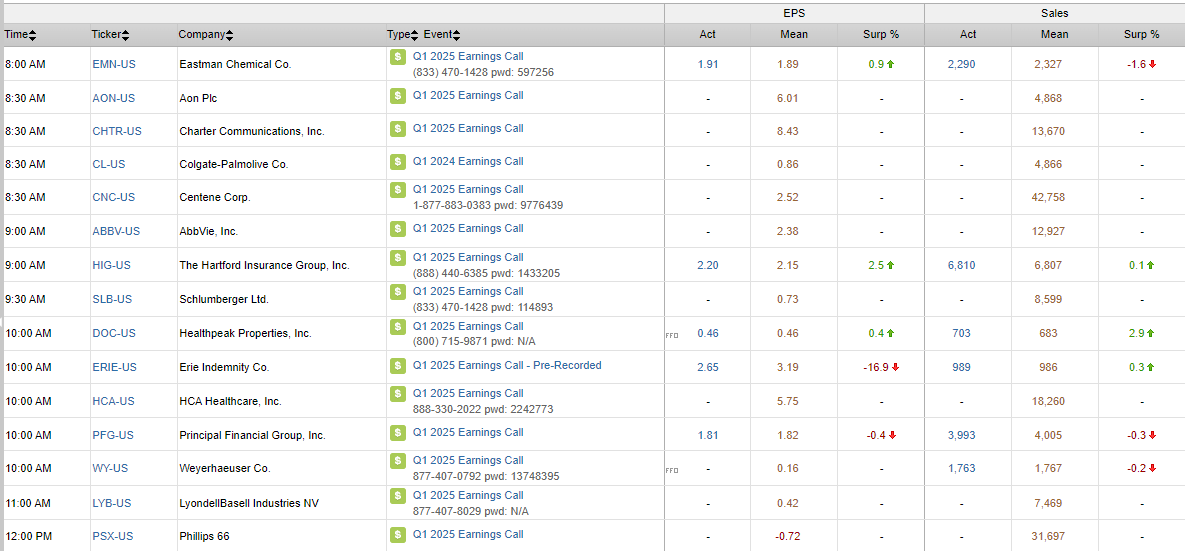Open the PFG-US ticker link

(x=113, y=435)
